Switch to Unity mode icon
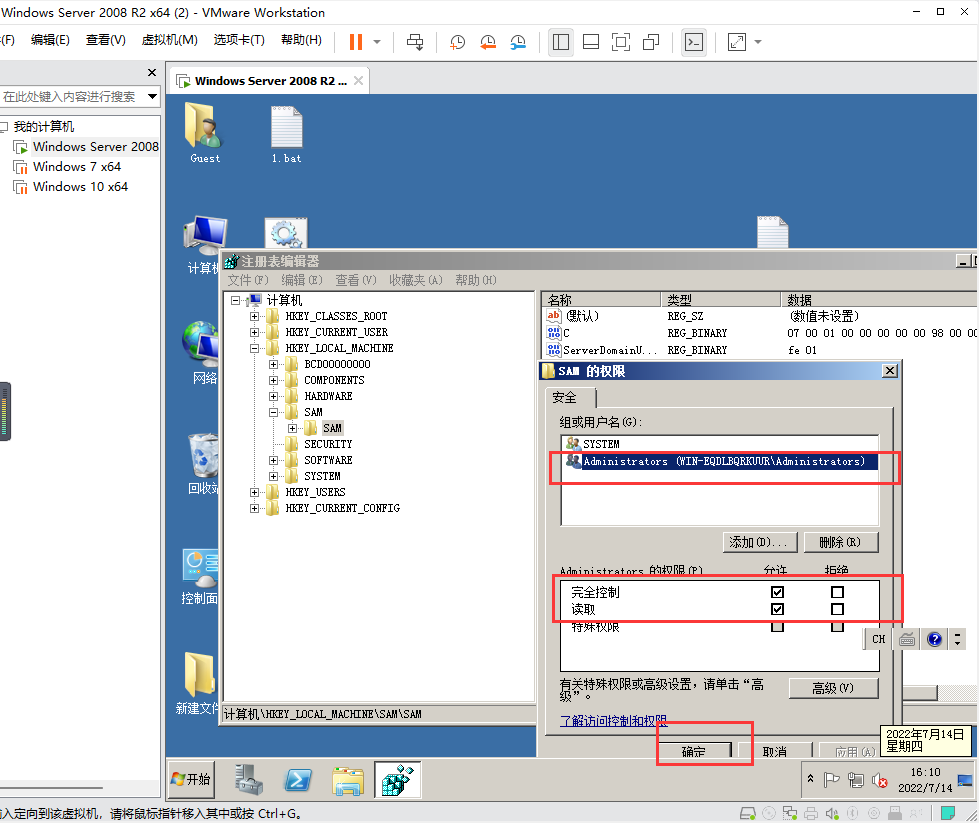This screenshot has width=979, height=823. [x=651, y=42]
